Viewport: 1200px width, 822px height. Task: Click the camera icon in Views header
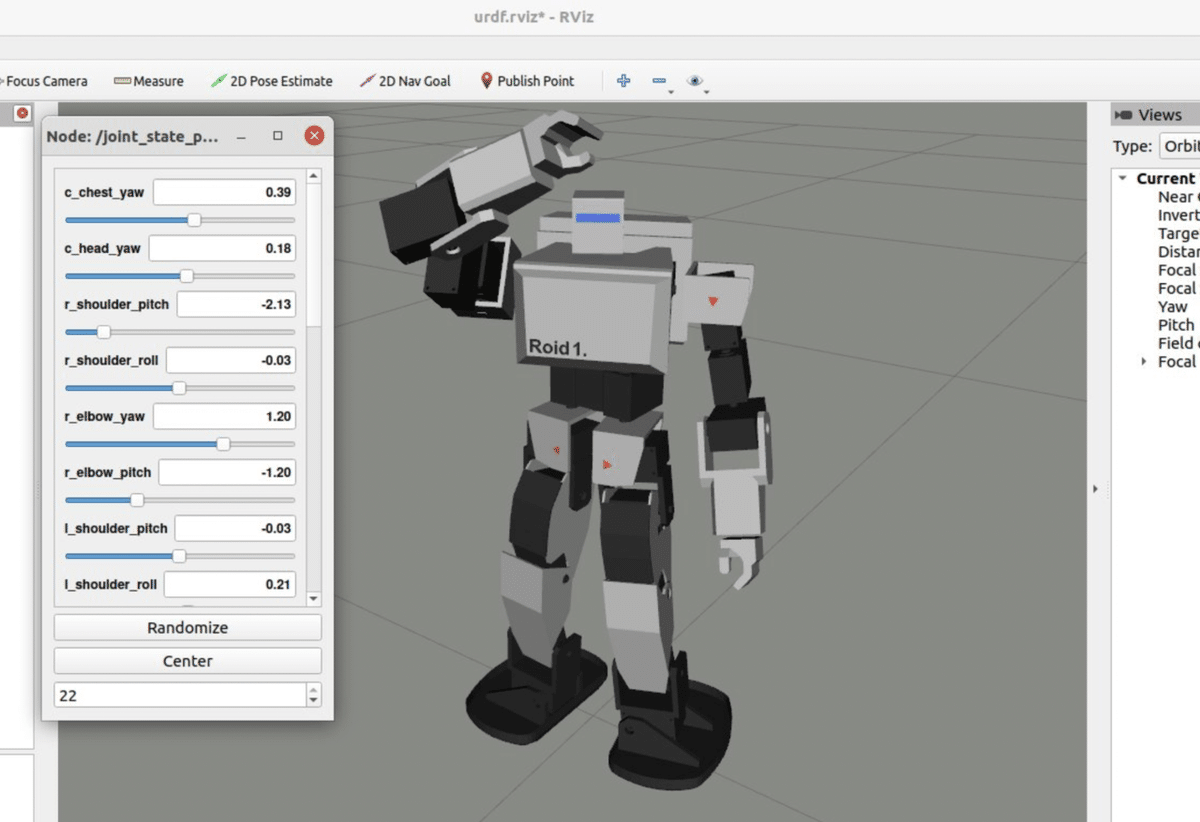(1123, 115)
